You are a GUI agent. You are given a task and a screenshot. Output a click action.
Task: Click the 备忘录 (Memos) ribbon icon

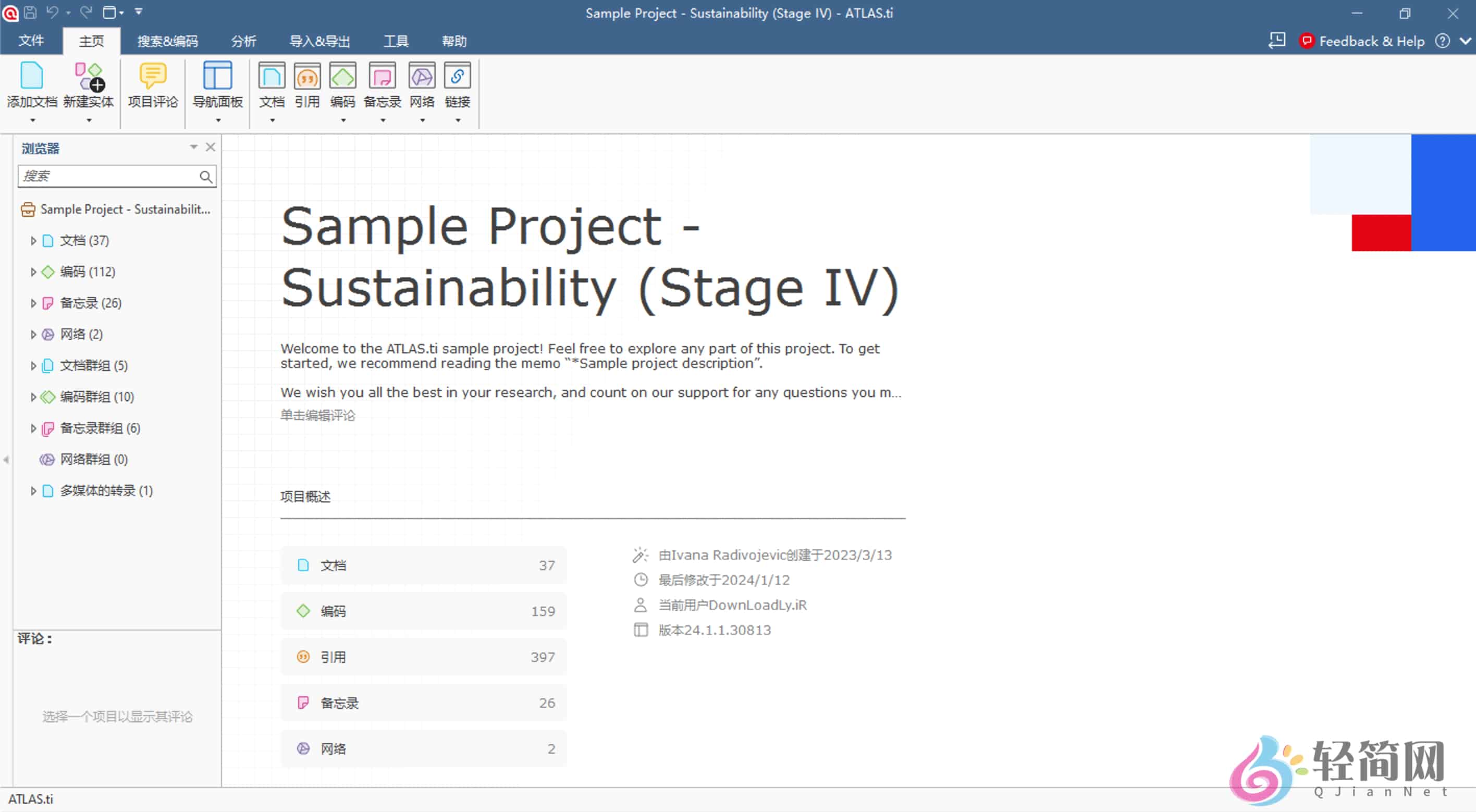coord(382,76)
